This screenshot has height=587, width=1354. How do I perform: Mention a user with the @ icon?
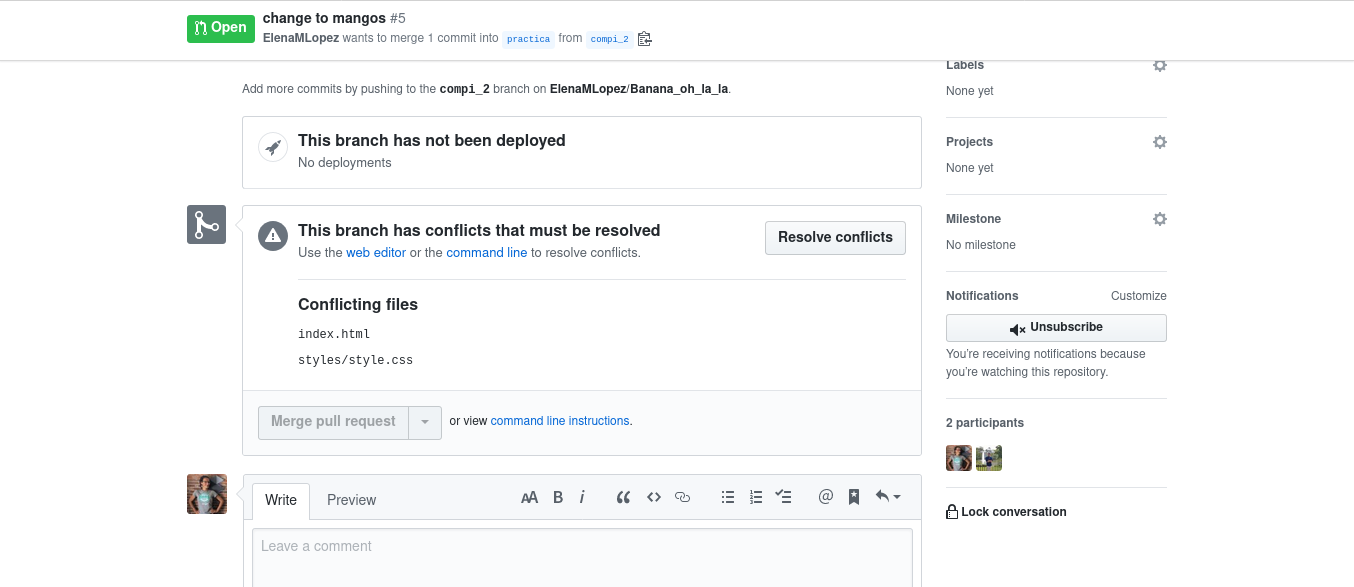coord(825,497)
